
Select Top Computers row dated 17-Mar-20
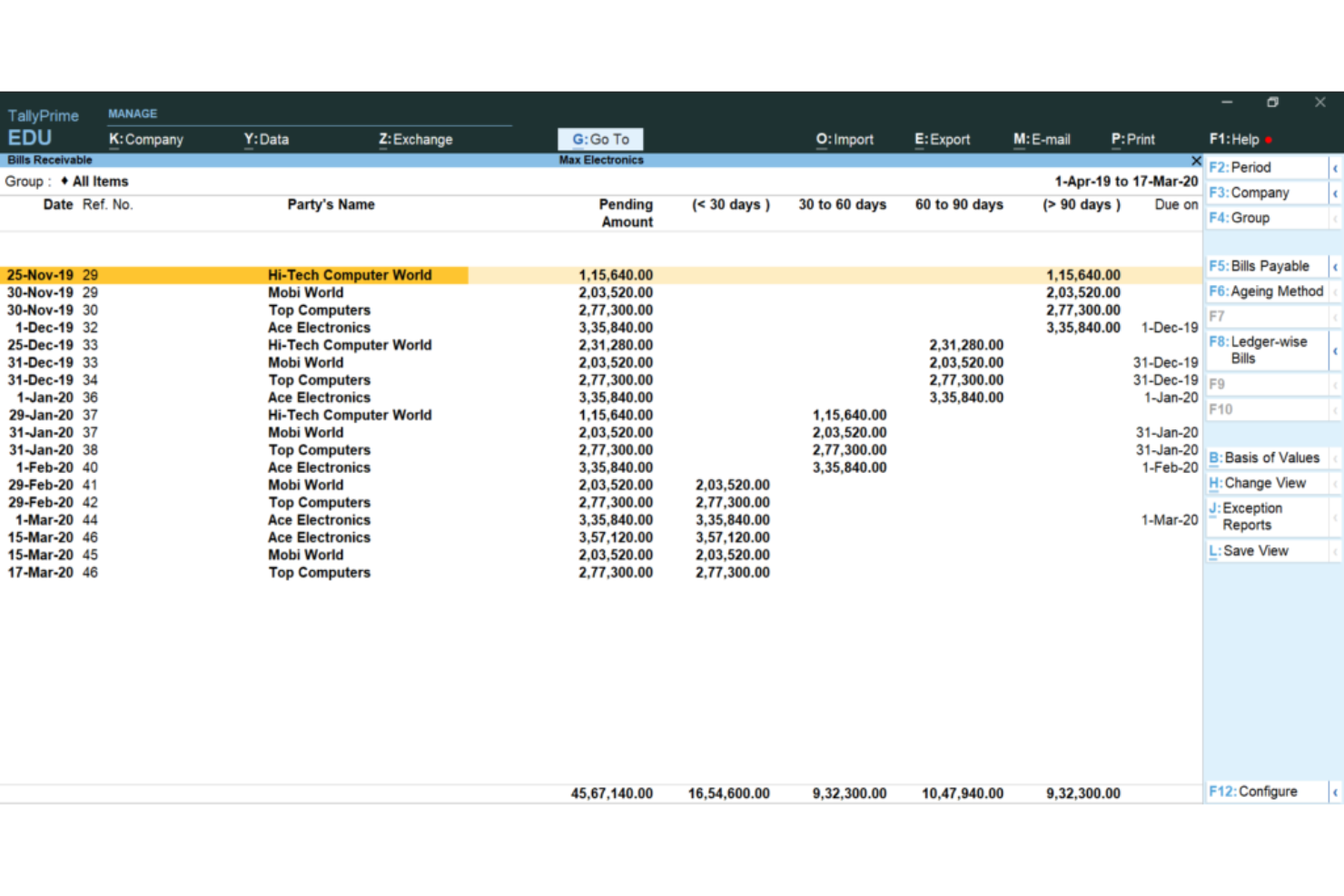[x=600, y=573]
